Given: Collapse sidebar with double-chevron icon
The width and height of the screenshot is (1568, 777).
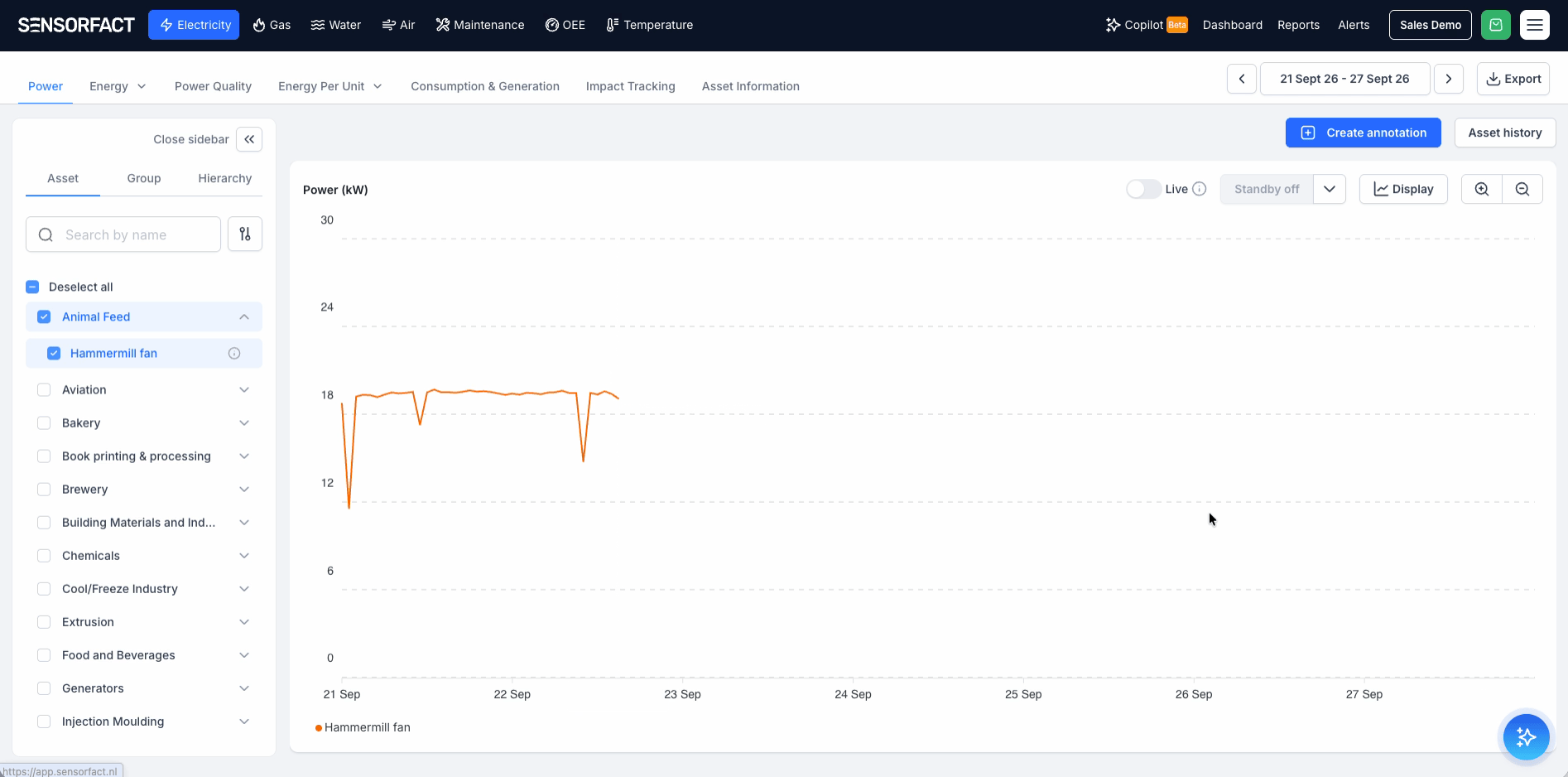Looking at the screenshot, I should tap(249, 139).
